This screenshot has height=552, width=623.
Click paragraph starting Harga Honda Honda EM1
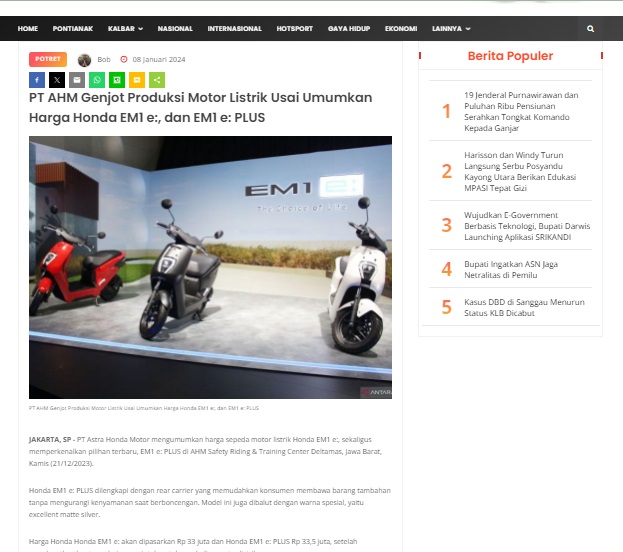(x=193, y=545)
